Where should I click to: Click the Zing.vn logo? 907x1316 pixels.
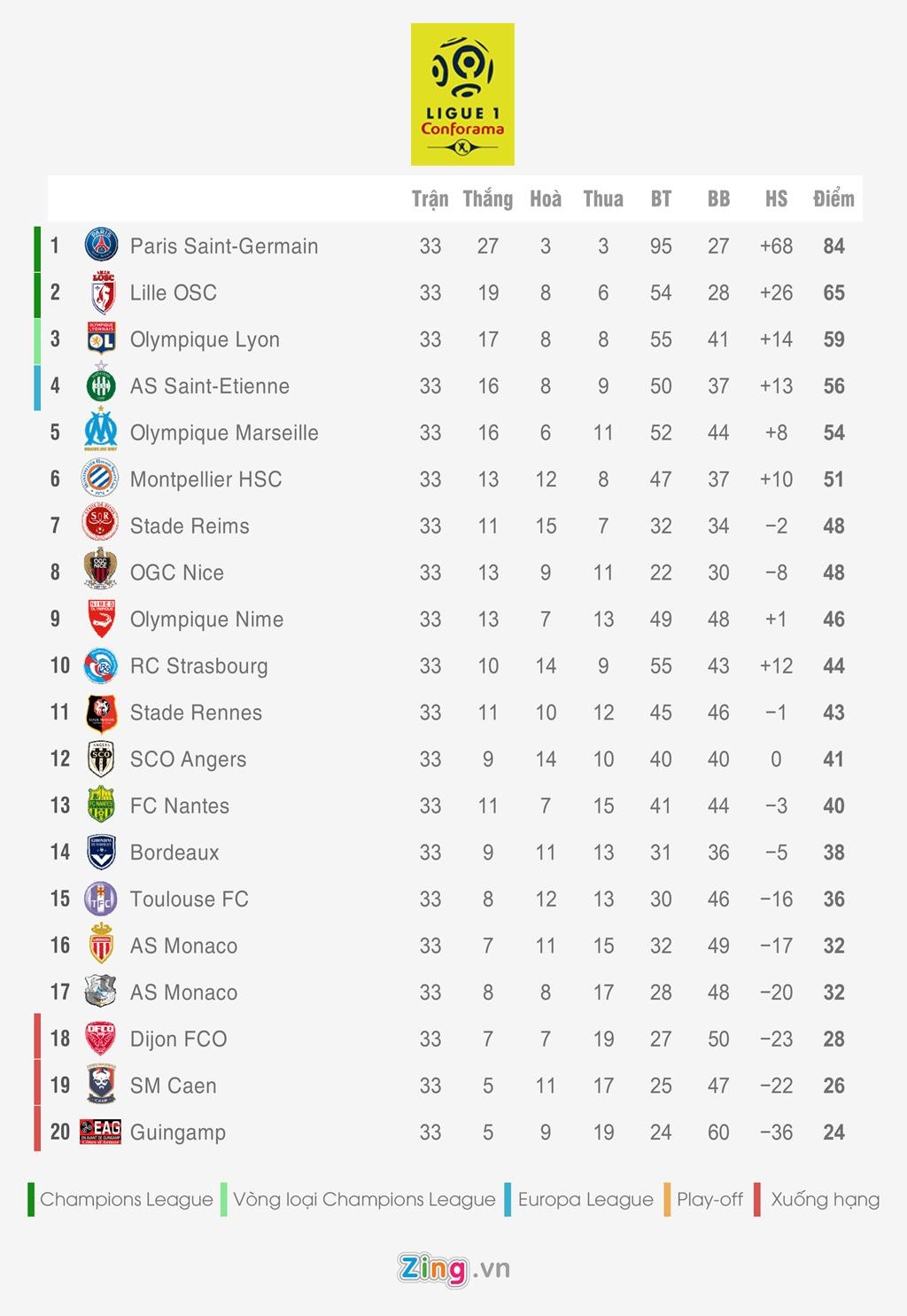click(x=453, y=1268)
